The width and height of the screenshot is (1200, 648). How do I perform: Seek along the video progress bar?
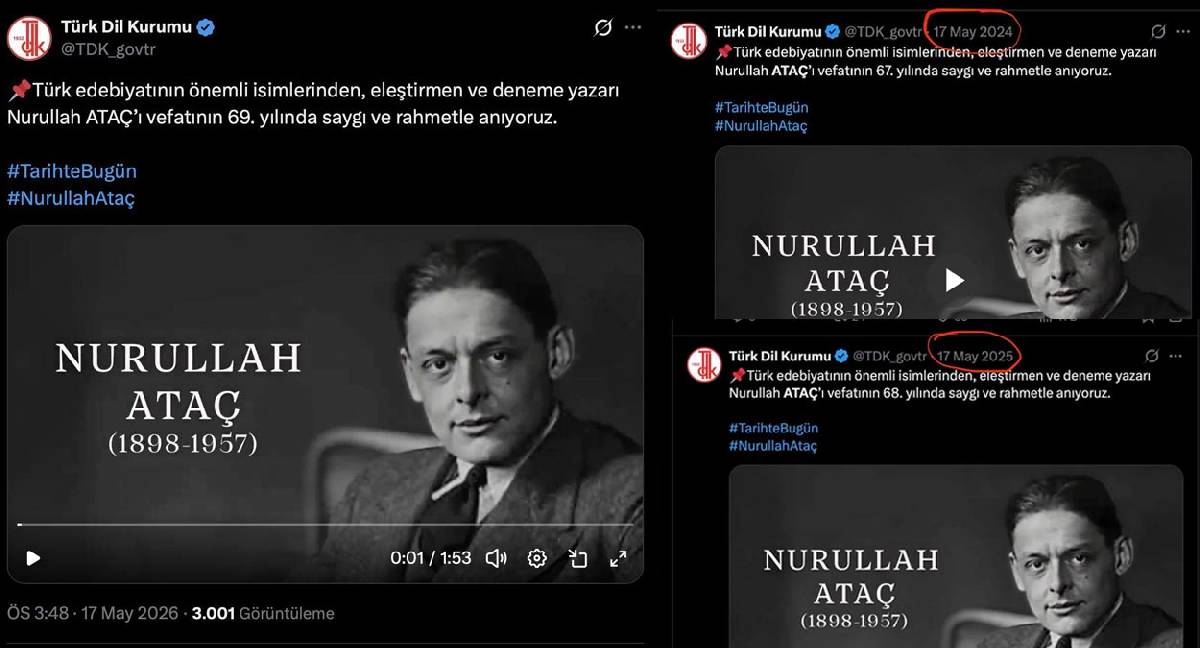[325, 524]
